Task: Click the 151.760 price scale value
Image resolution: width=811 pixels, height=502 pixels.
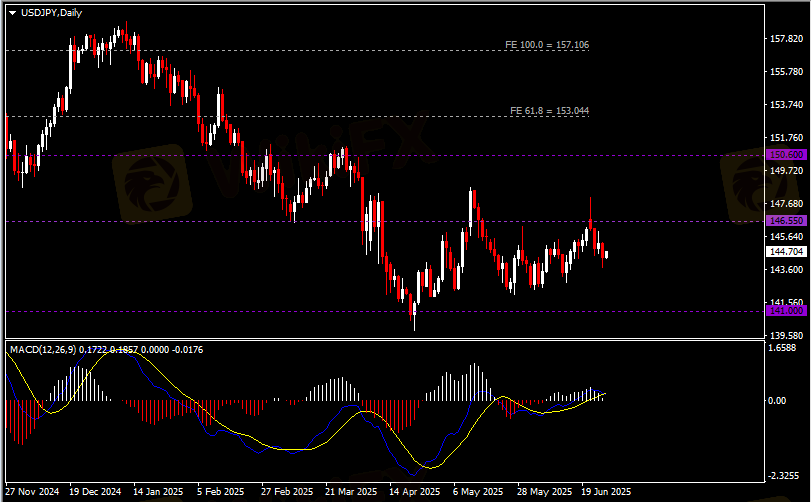Action: tap(786, 138)
